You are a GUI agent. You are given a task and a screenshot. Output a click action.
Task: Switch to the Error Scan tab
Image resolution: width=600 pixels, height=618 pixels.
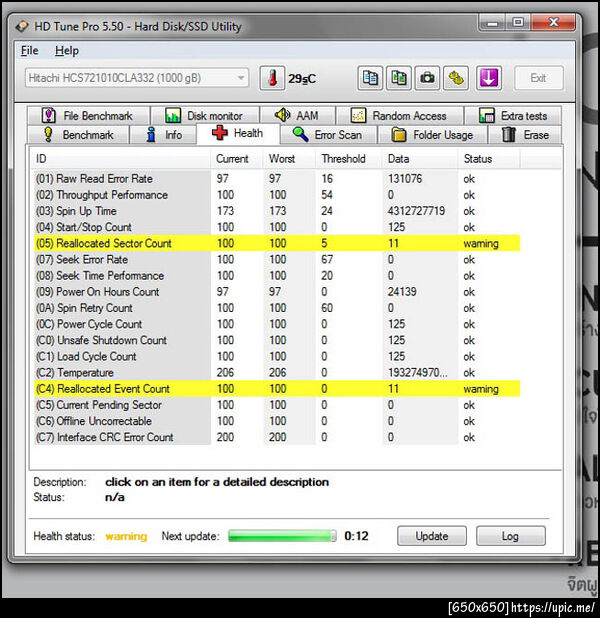pos(328,135)
